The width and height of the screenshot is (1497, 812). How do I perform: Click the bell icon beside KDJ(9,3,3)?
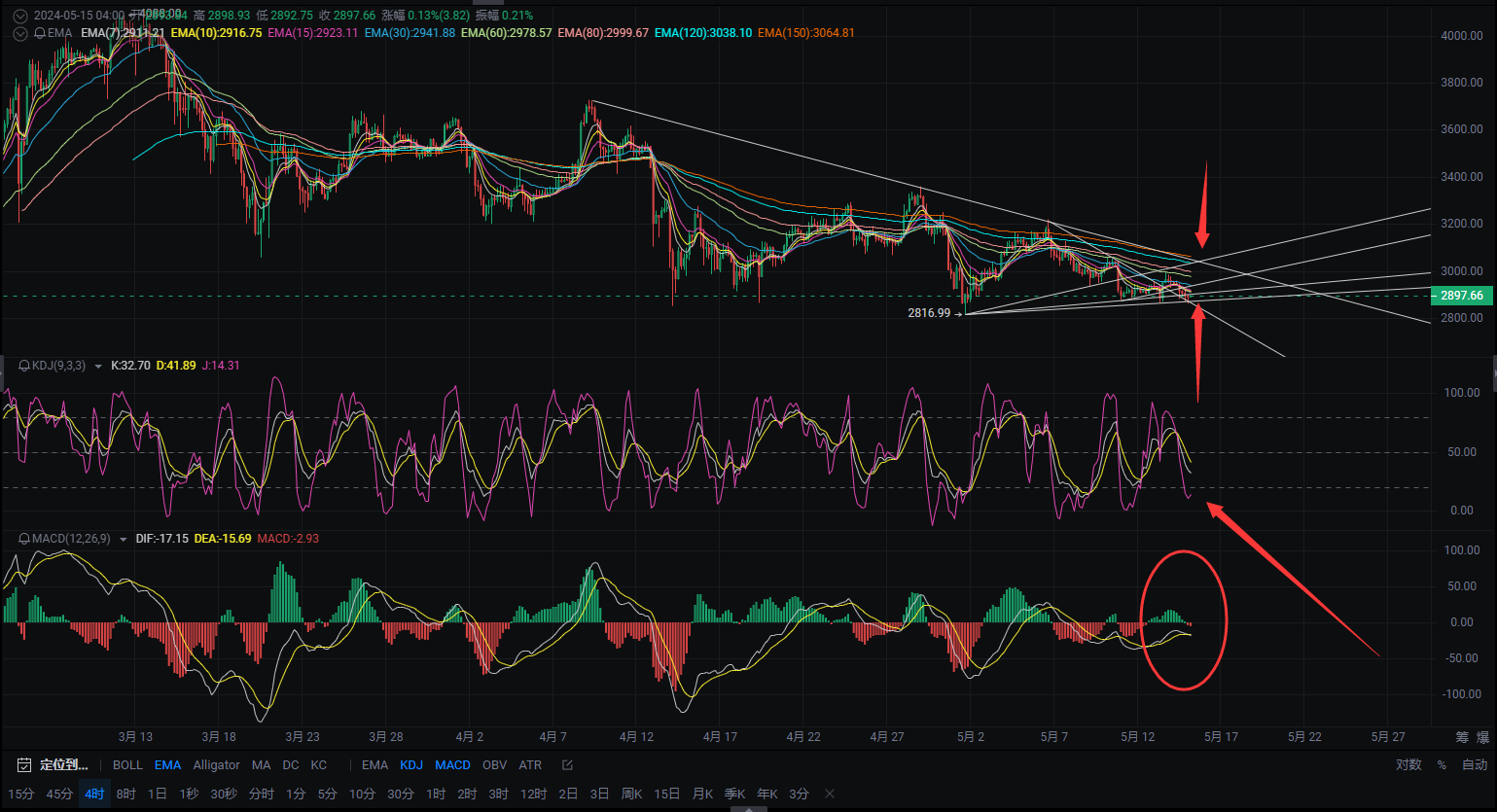click(24, 366)
